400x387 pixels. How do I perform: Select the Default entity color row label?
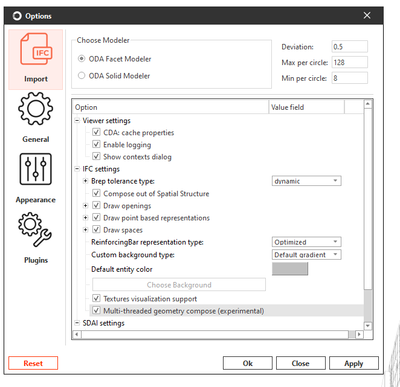122,269
